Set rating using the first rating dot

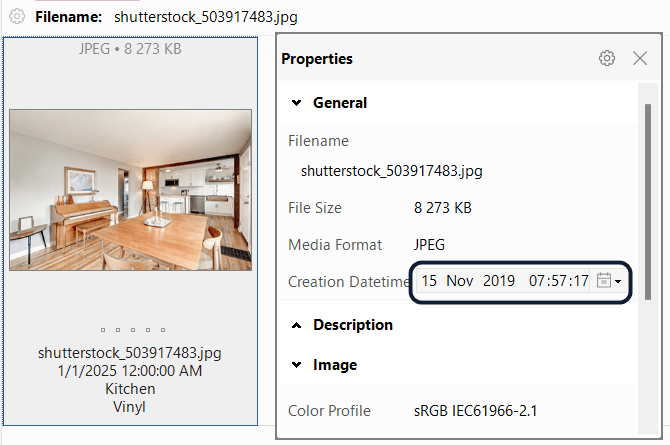(102, 329)
